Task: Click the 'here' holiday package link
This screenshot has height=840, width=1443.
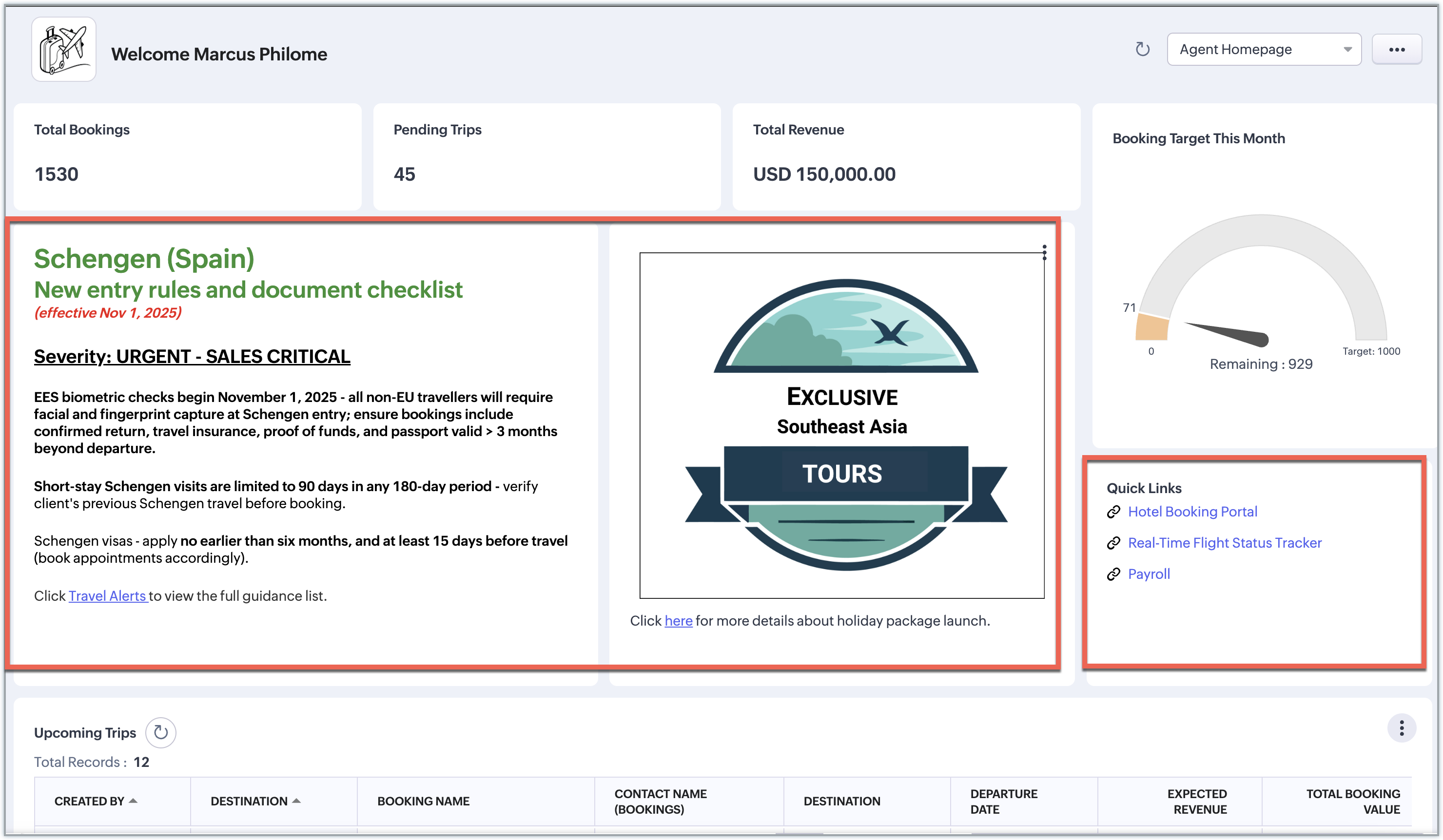Action: (x=678, y=621)
